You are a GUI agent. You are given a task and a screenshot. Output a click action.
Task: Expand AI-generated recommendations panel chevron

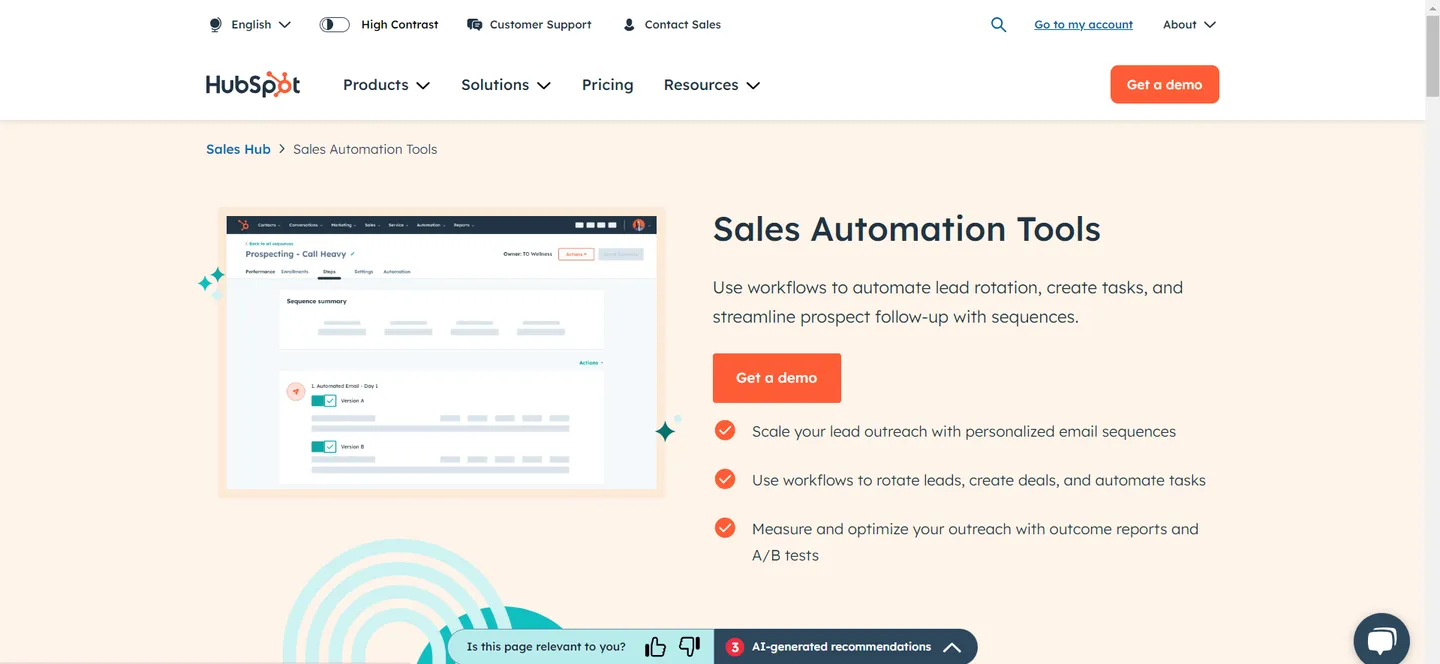(x=952, y=647)
